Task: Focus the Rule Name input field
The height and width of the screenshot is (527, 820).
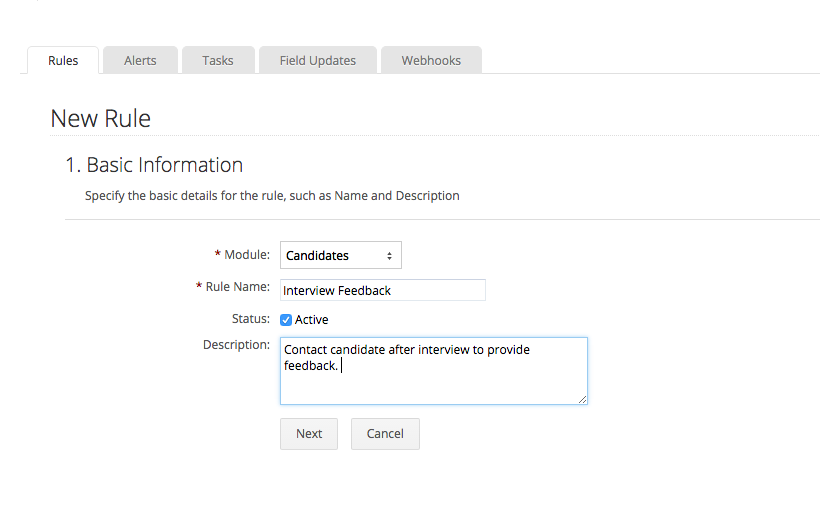Action: (382, 290)
